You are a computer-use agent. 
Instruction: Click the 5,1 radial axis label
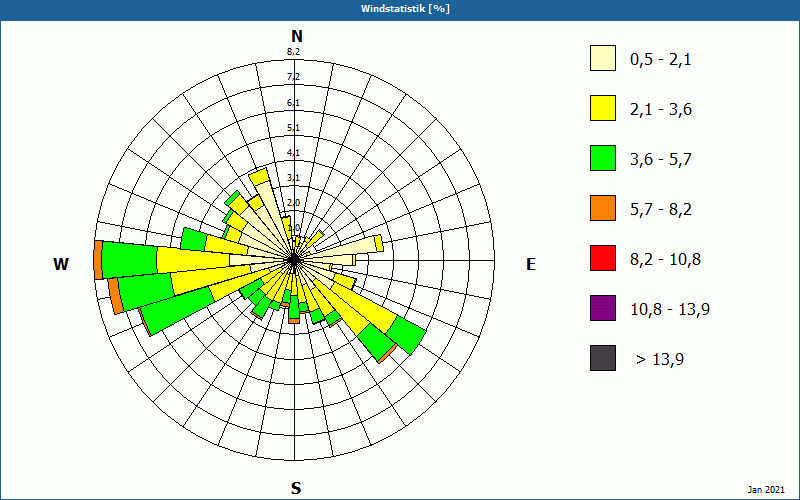(293, 128)
